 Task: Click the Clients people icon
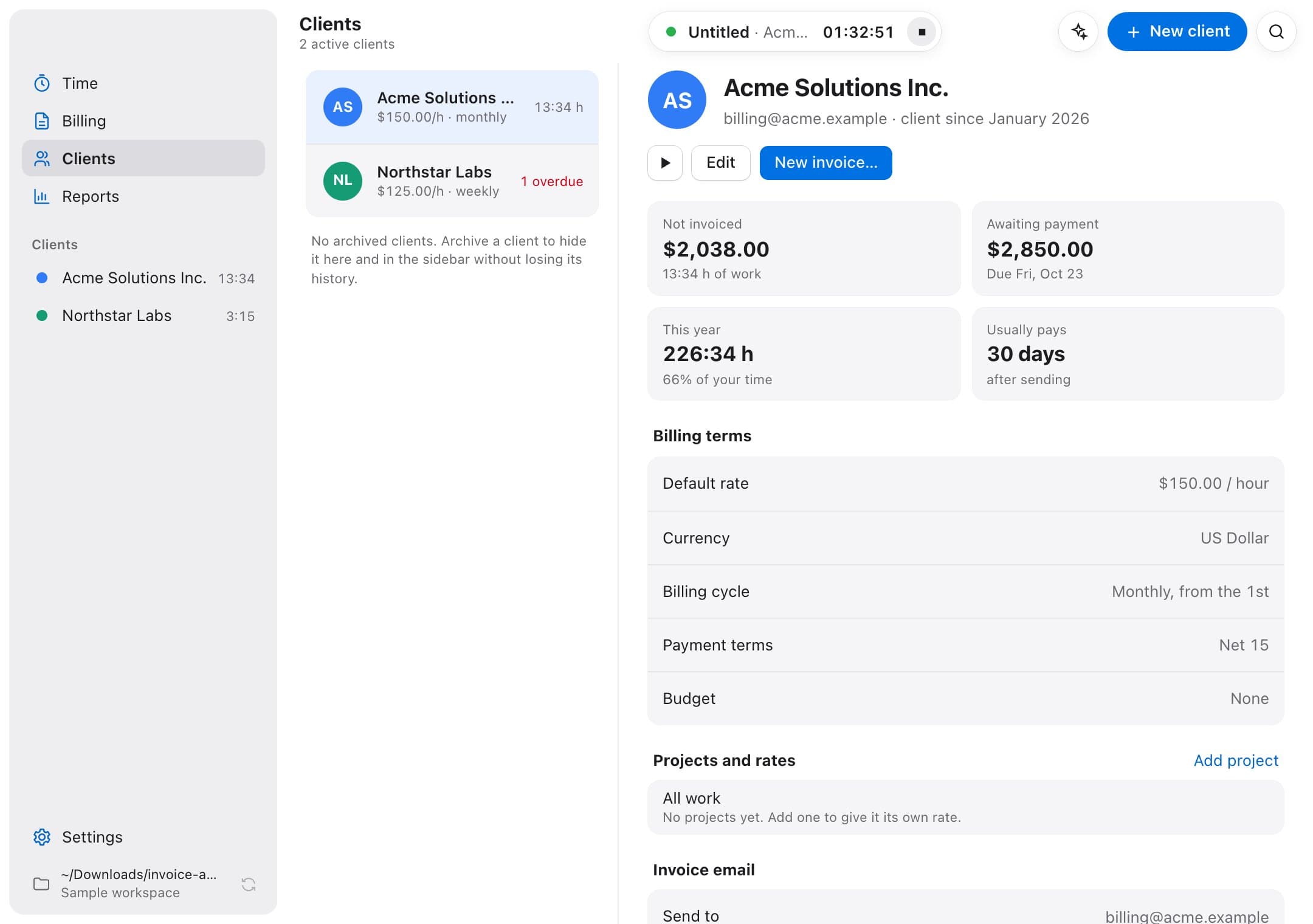(x=41, y=159)
